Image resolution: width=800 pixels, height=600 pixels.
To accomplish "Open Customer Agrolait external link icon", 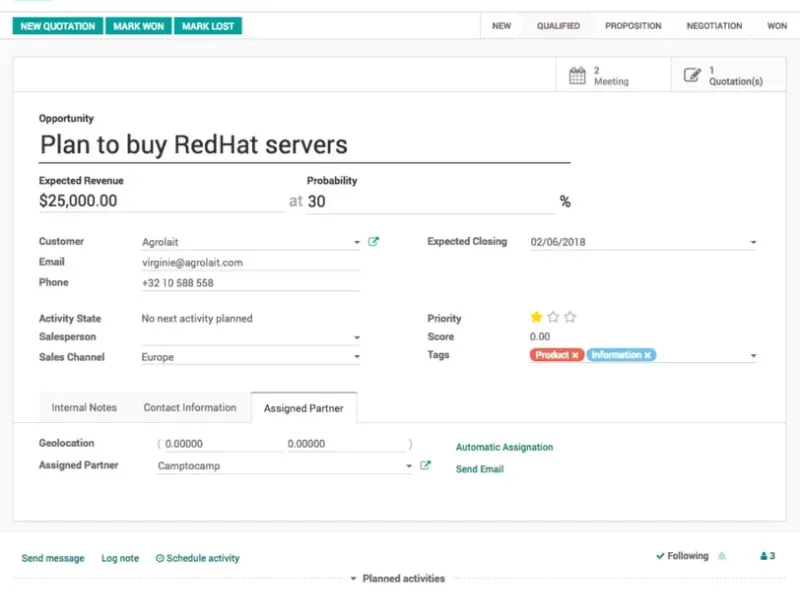I will click(374, 241).
